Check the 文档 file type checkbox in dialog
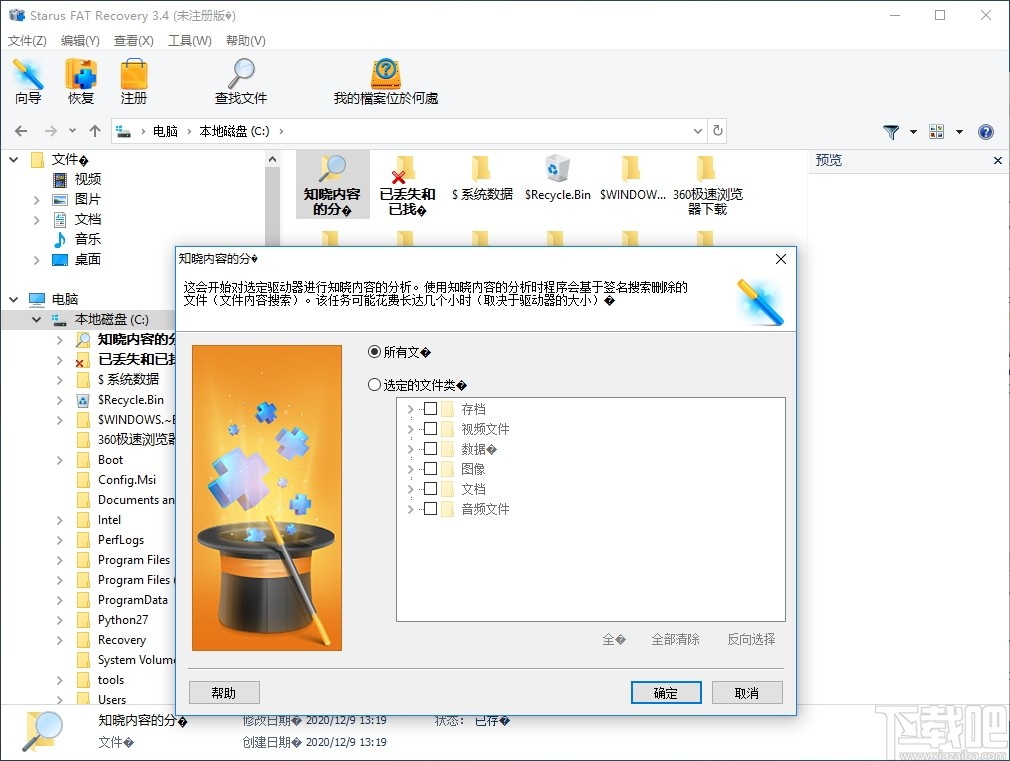Viewport: 1010px width, 761px height. click(x=430, y=488)
